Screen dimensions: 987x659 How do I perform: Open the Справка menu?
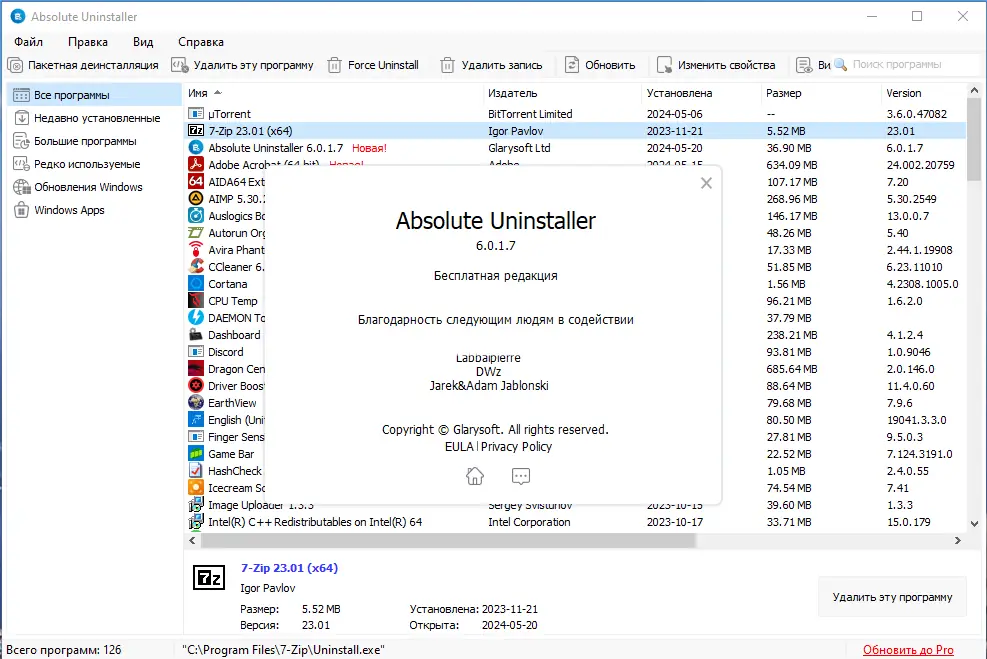(x=201, y=42)
